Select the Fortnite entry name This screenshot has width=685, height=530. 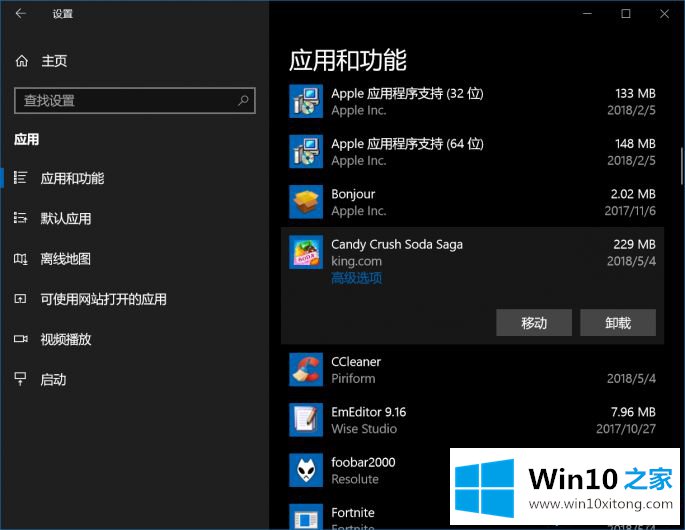pyautogui.click(x=353, y=513)
